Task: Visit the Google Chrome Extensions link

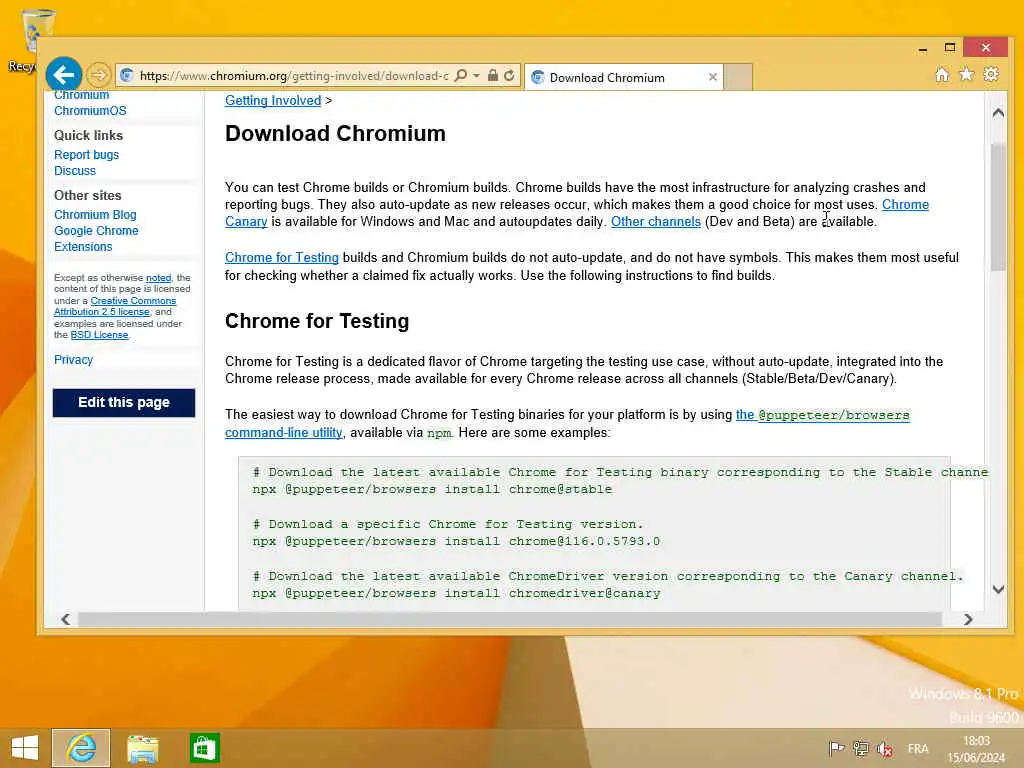Action: click(96, 238)
